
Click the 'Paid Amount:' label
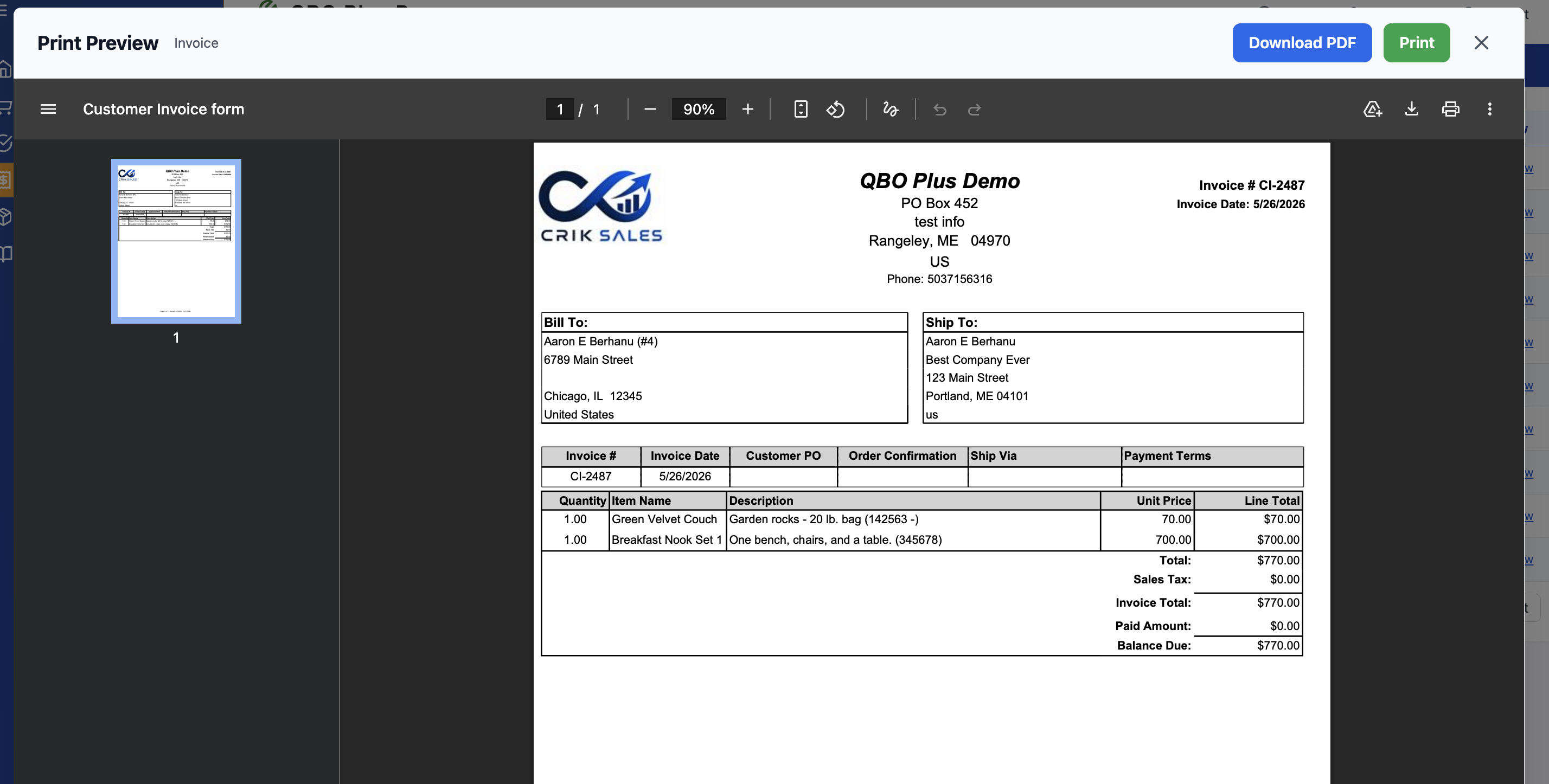pos(1153,626)
